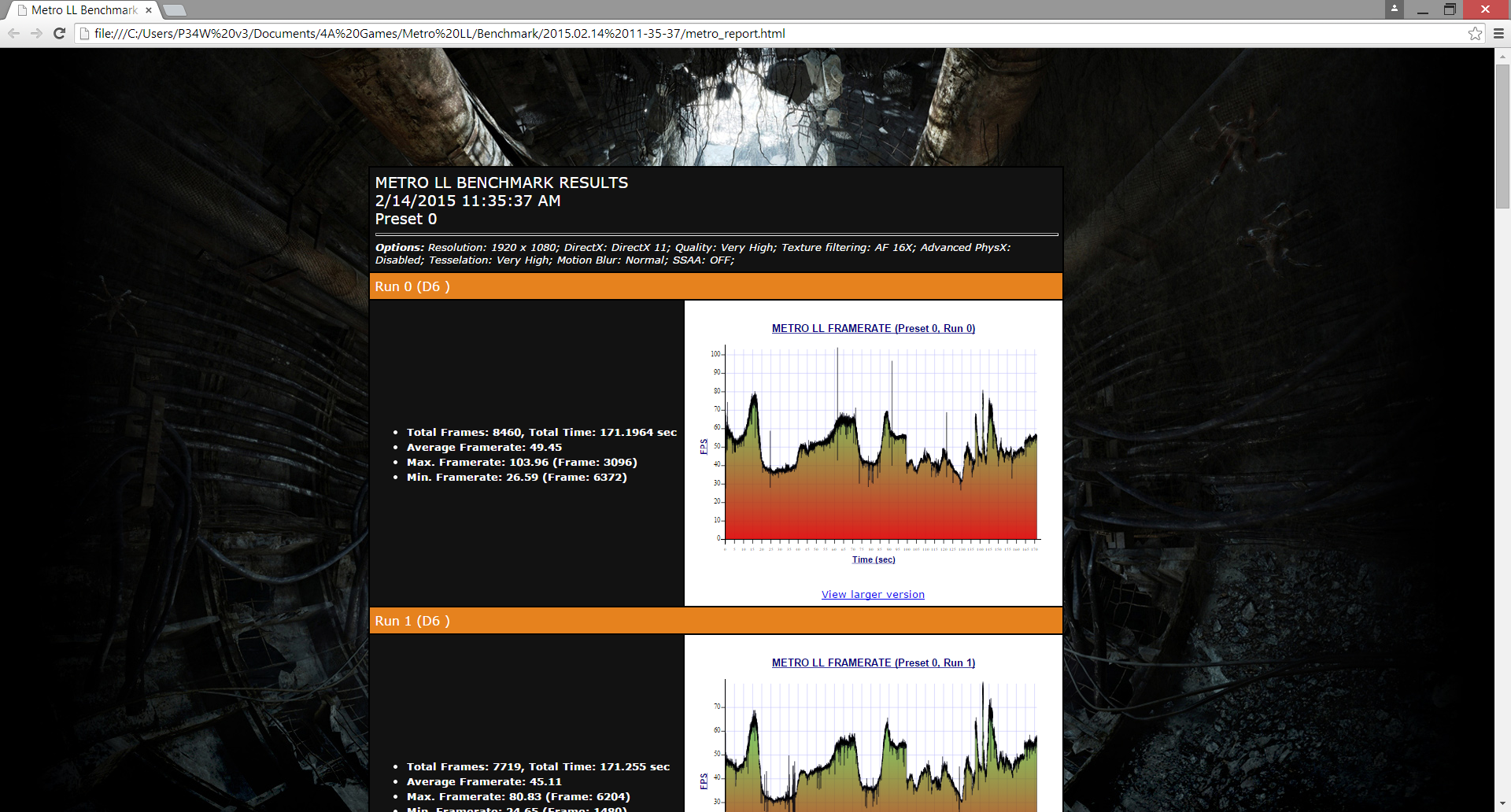Open the Run 0 View larger version link

[x=873, y=595]
